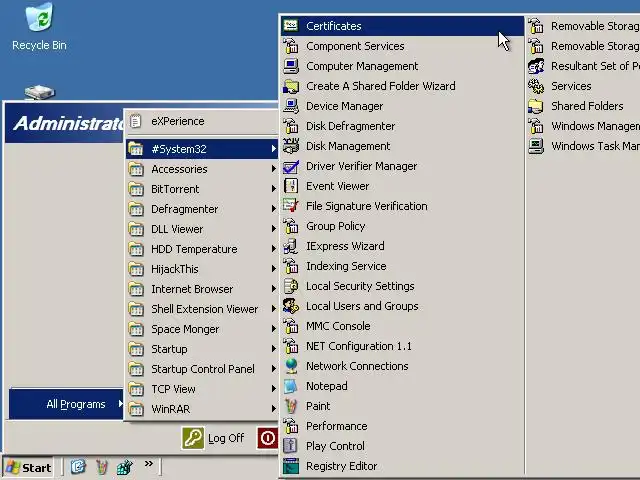Open Windows Management entry
Viewport: 640px width, 480px height.
tap(584, 126)
